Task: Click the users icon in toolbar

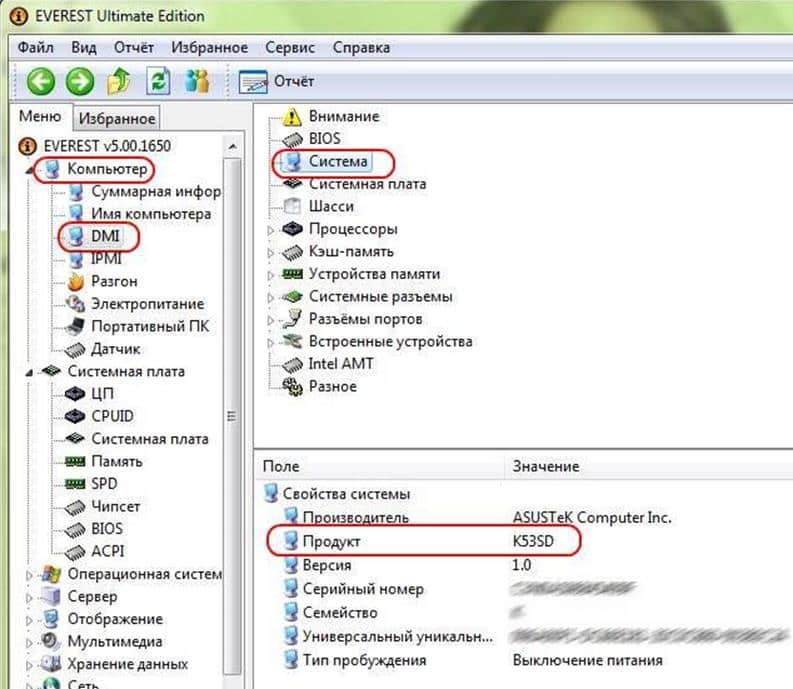Action: (x=198, y=81)
